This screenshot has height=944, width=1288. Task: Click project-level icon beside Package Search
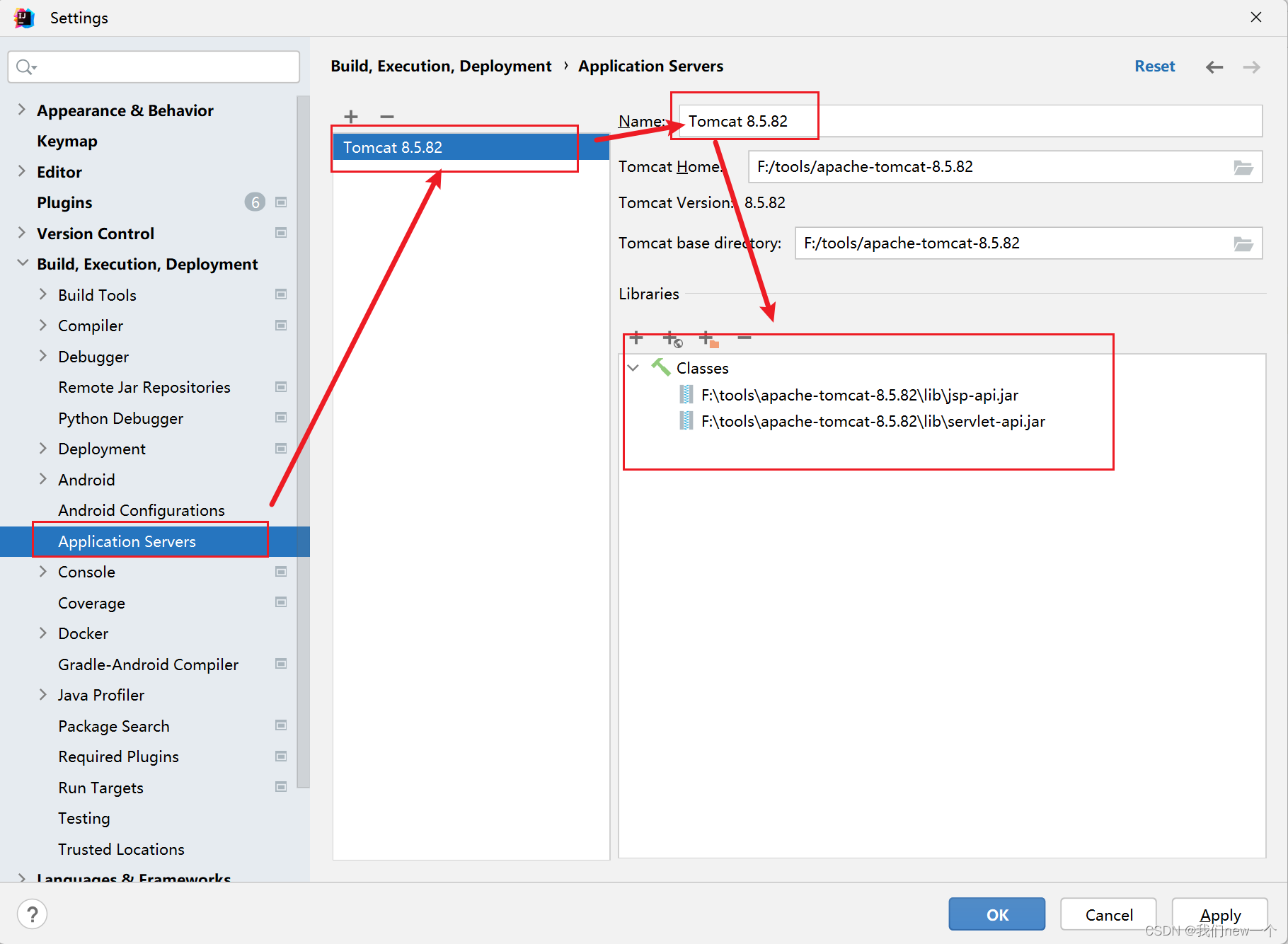click(x=281, y=725)
